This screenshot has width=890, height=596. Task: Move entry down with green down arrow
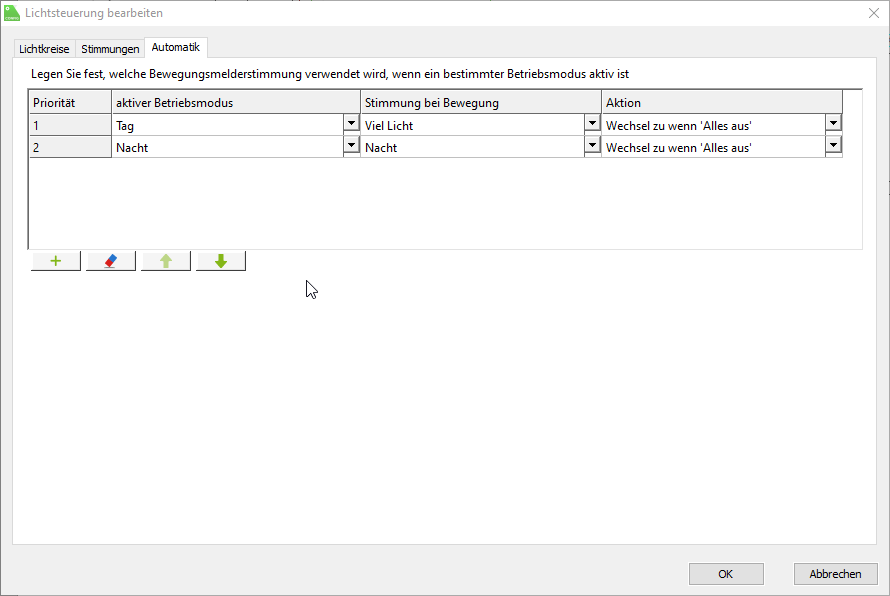(x=221, y=261)
